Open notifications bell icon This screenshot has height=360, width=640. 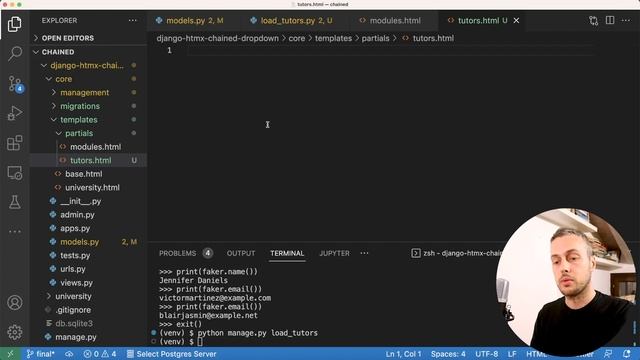[x=627, y=354]
